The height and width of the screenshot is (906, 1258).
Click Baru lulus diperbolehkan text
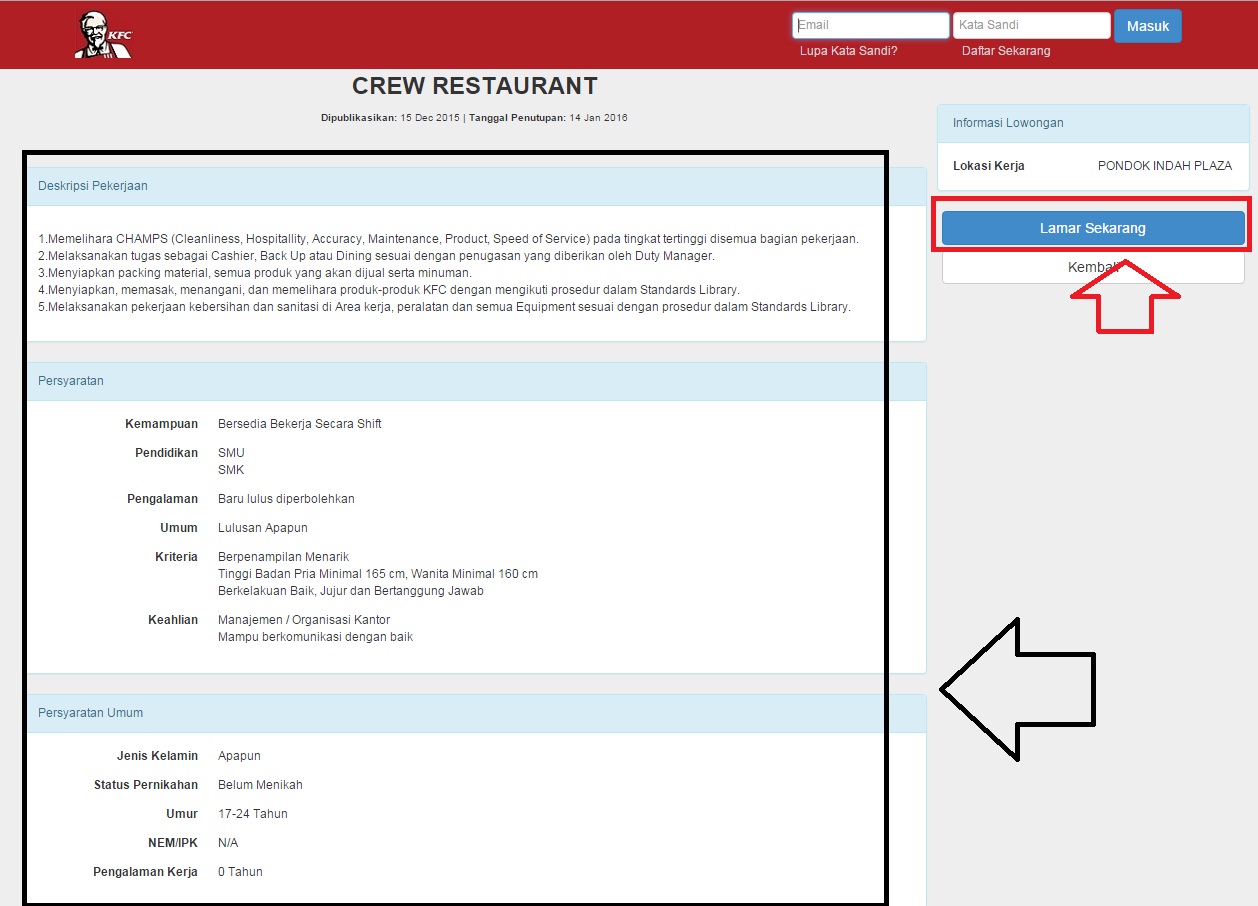286,499
